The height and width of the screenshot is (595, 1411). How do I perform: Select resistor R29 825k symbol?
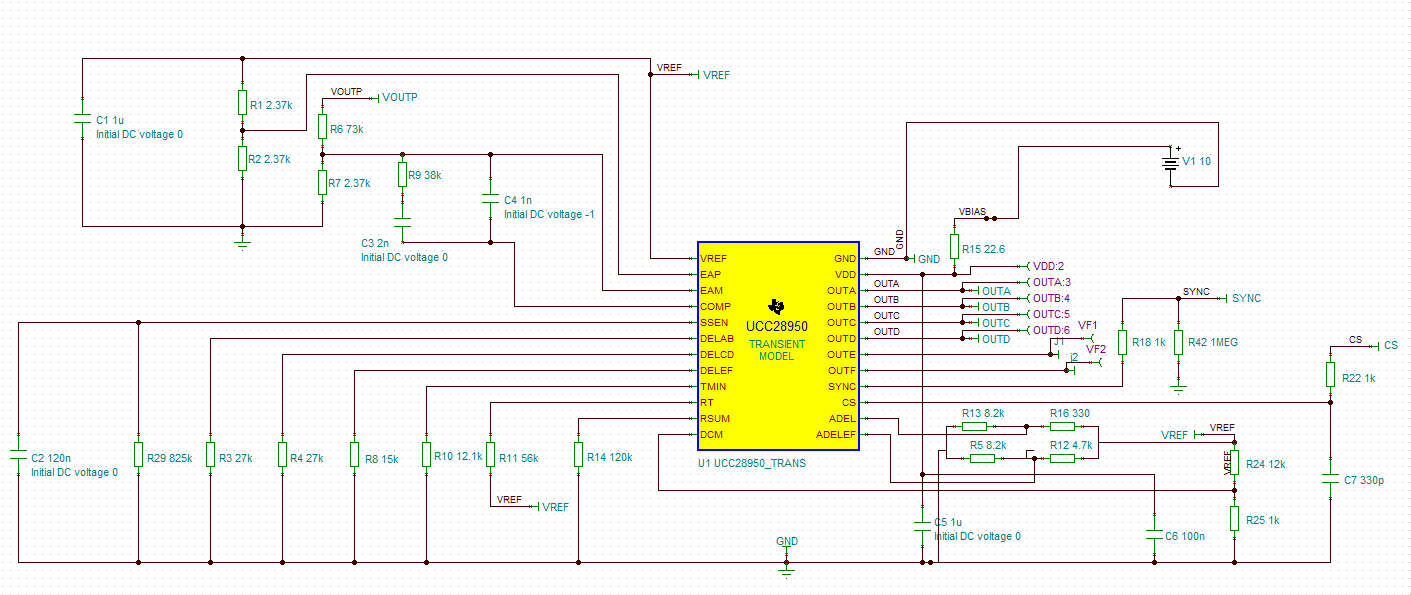click(138, 454)
